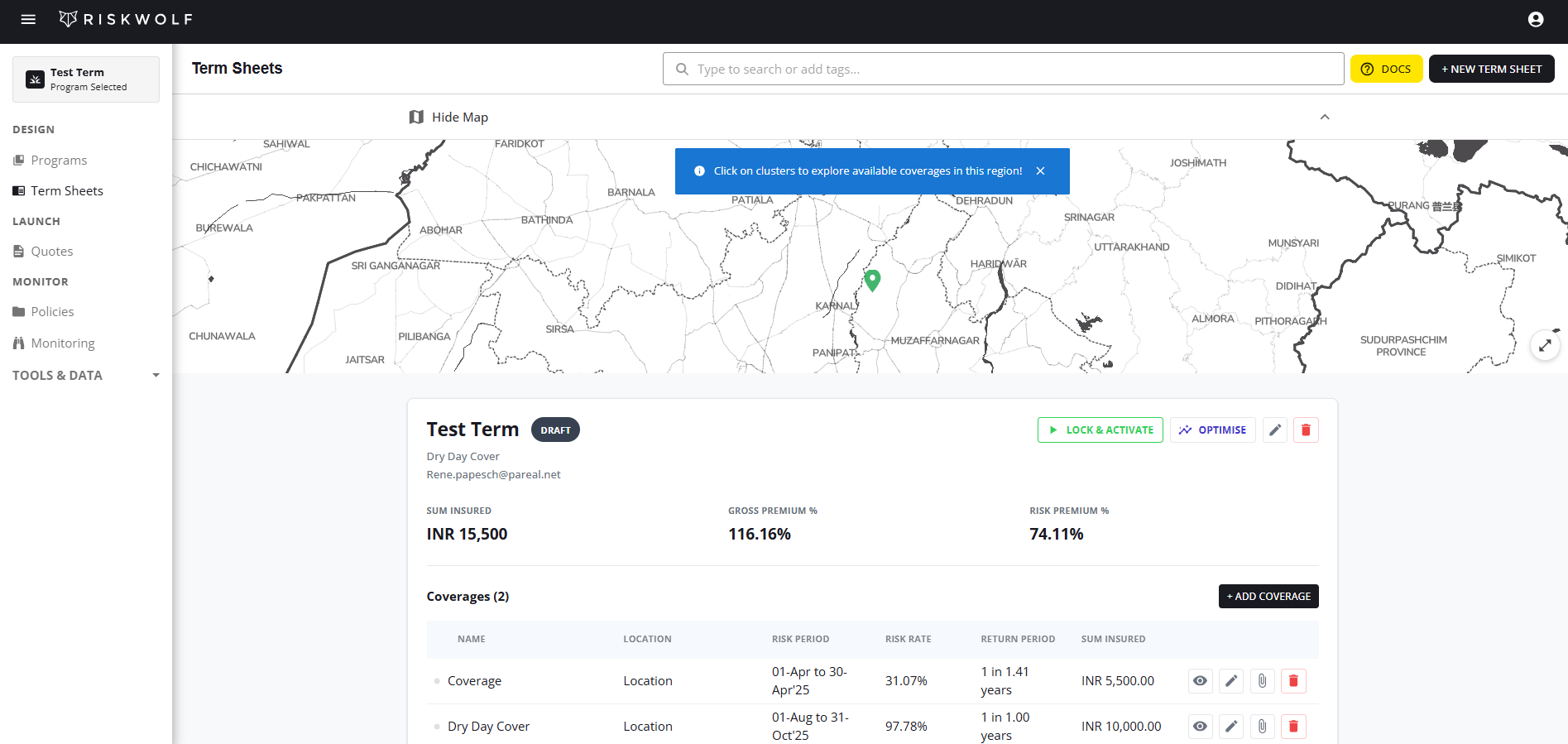Click the Test Term program selector card

[x=86, y=79]
